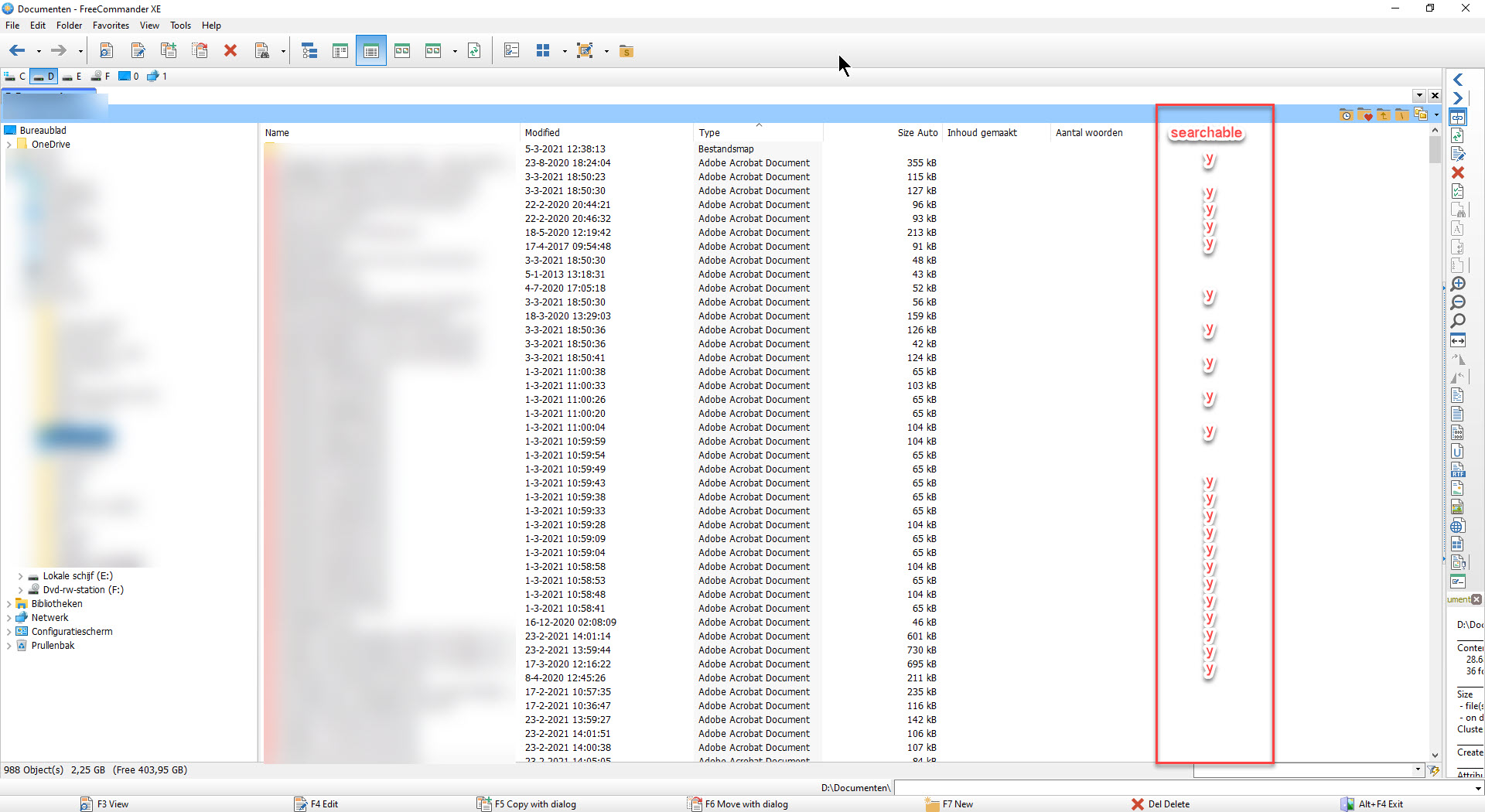
Task: Switch to thumbnails view icon
Action: click(402, 51)
